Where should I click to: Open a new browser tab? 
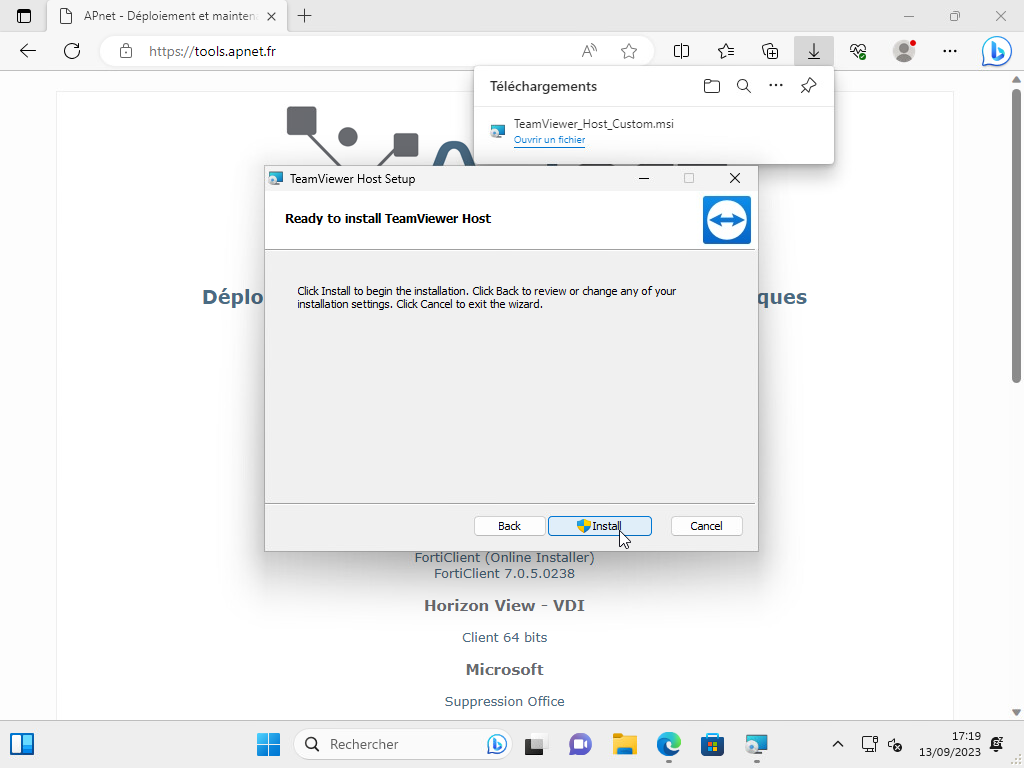pos(304,16)
